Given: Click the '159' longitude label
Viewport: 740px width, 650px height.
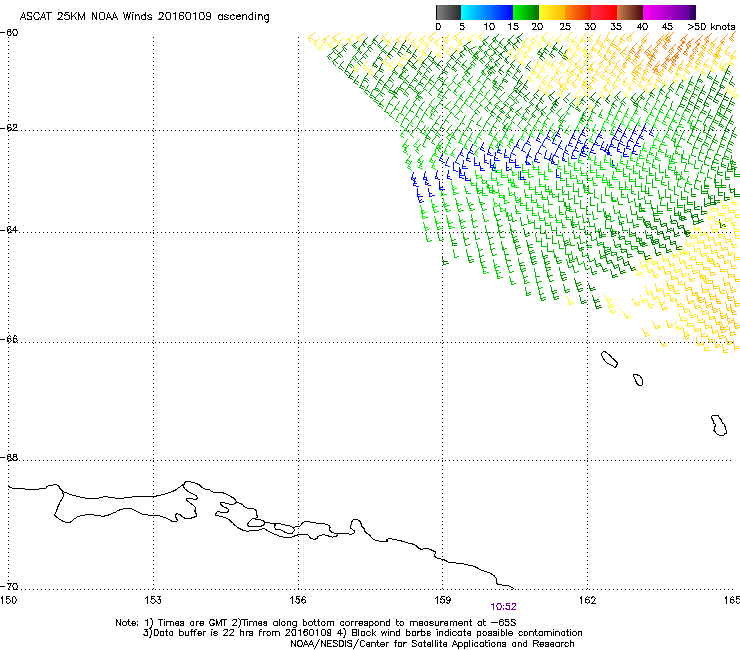Looking at the screenshot, I should pyautogui.click(x=442, y=600).
